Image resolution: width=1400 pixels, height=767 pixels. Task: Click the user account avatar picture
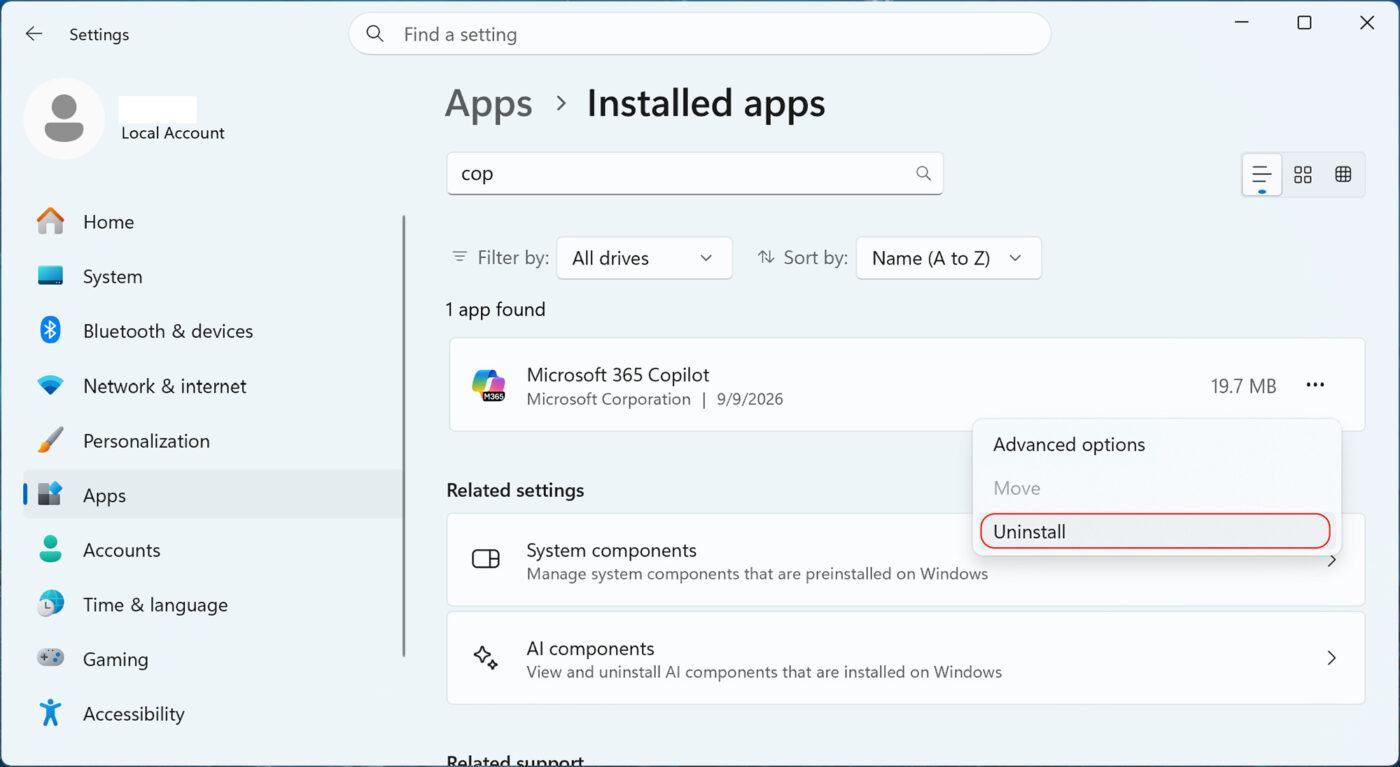[64, 119]
